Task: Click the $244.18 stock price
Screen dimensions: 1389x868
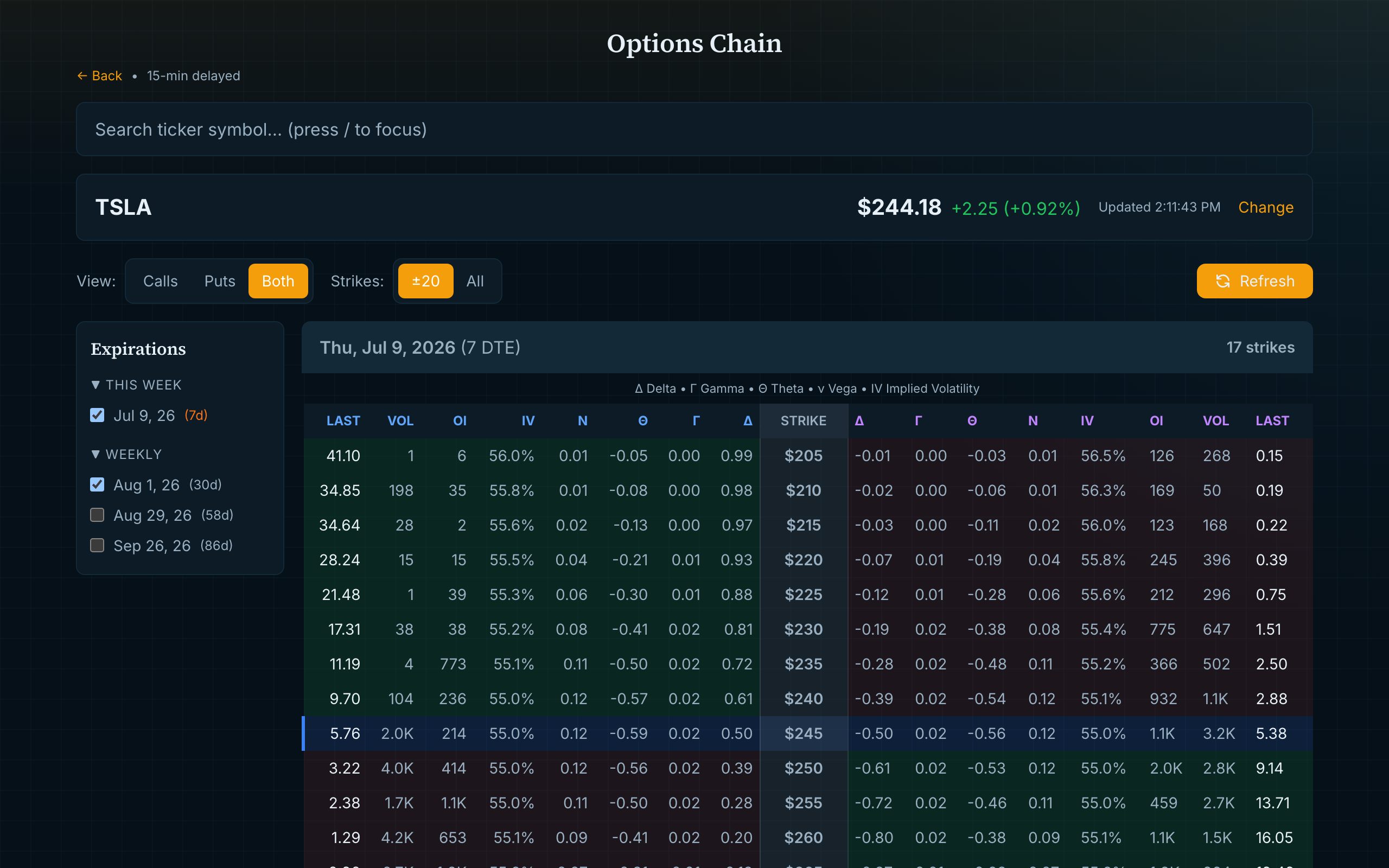Action: pos(899,207)
